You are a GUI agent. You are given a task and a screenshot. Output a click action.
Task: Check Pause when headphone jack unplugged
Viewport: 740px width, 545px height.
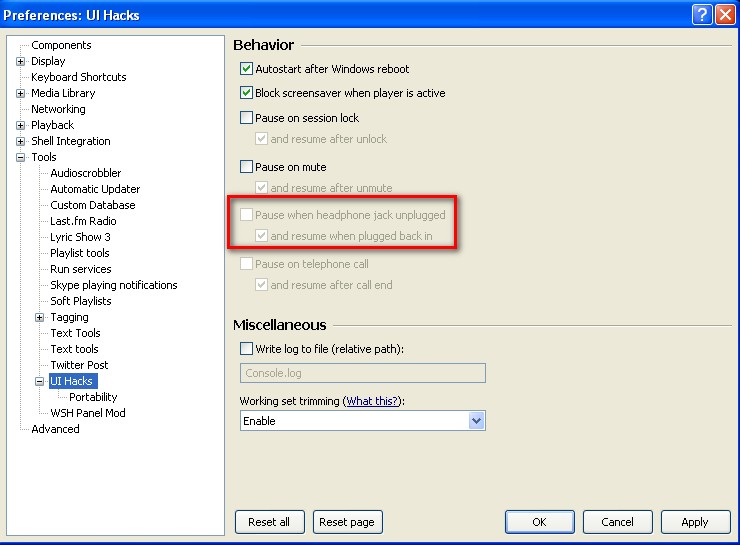[246, 215]
